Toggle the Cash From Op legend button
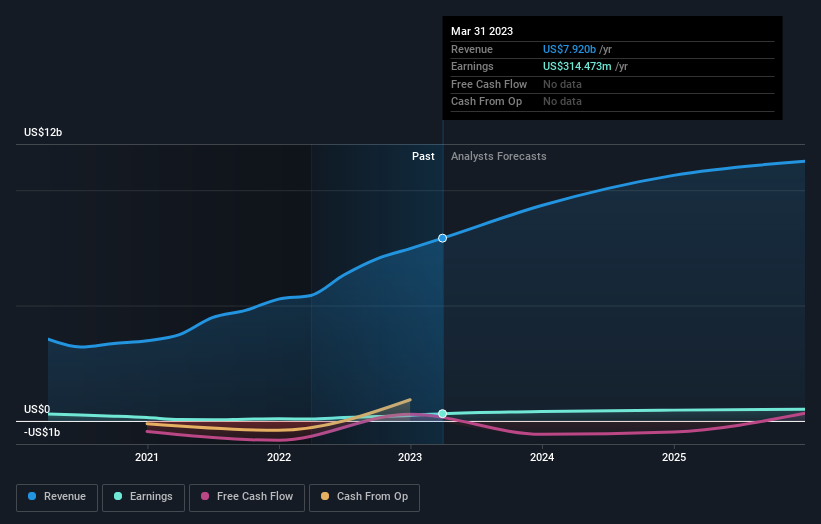821x524 pixels. coord(364,497)
